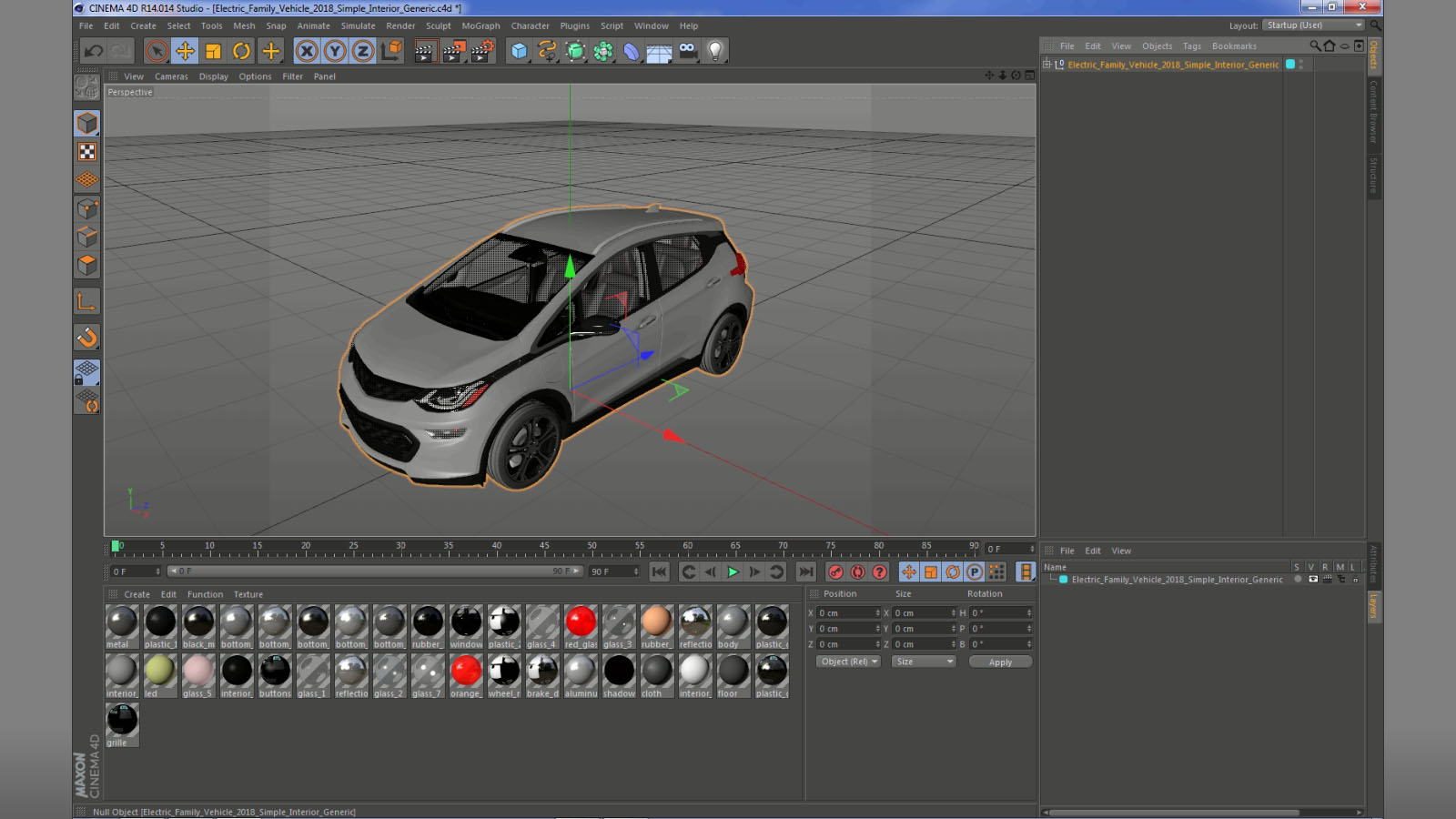Activate the Rotate tool

coord(241,51)
